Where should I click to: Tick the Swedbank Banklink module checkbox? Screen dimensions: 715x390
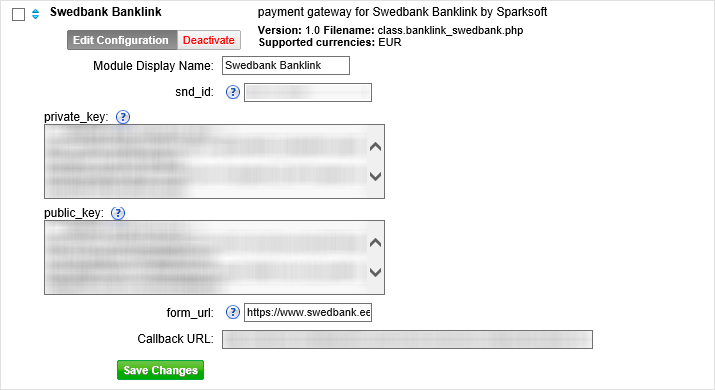point(18,15)
